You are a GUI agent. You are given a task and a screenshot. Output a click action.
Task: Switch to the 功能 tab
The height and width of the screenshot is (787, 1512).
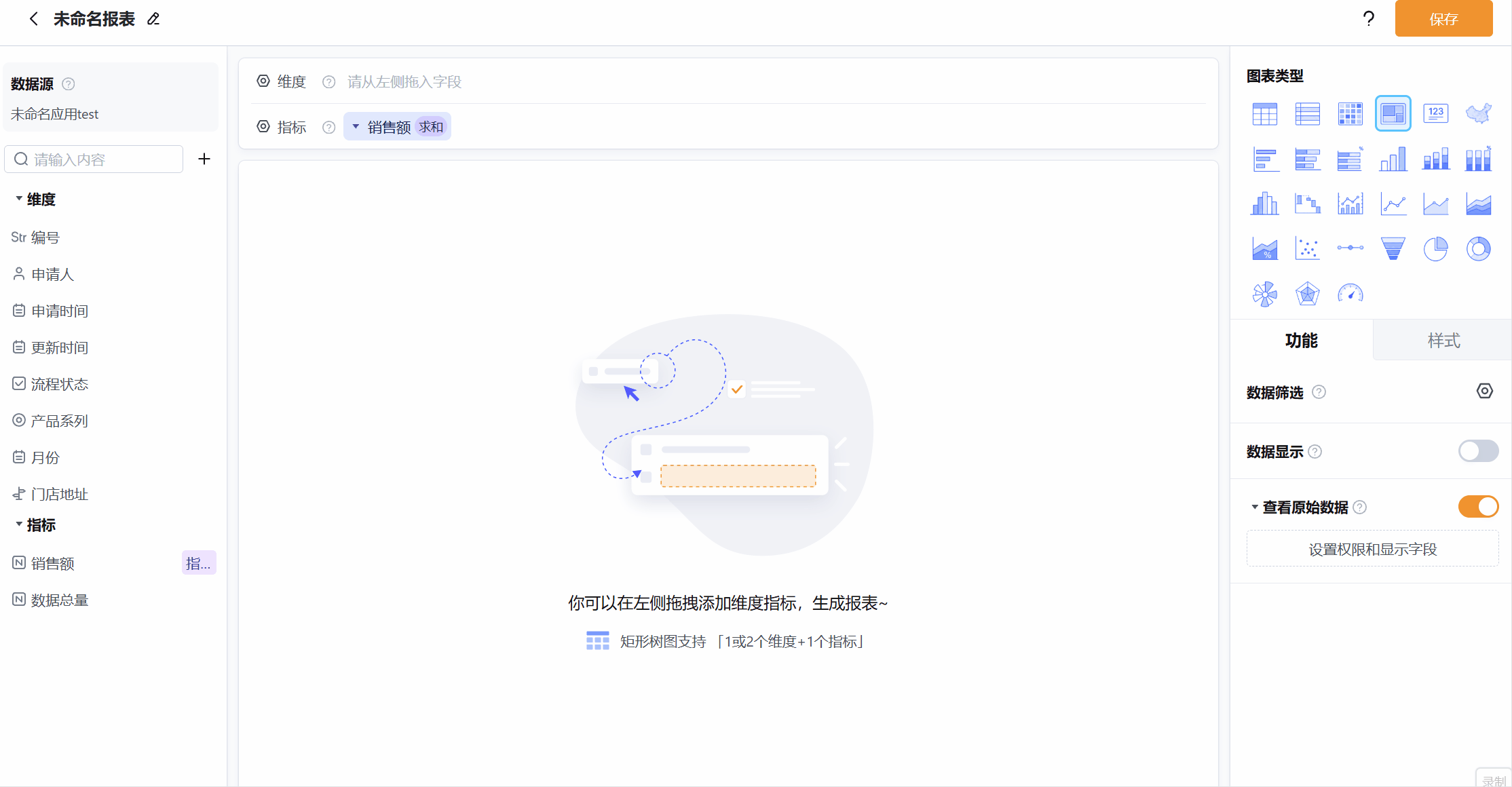[x=1301, y=341]
